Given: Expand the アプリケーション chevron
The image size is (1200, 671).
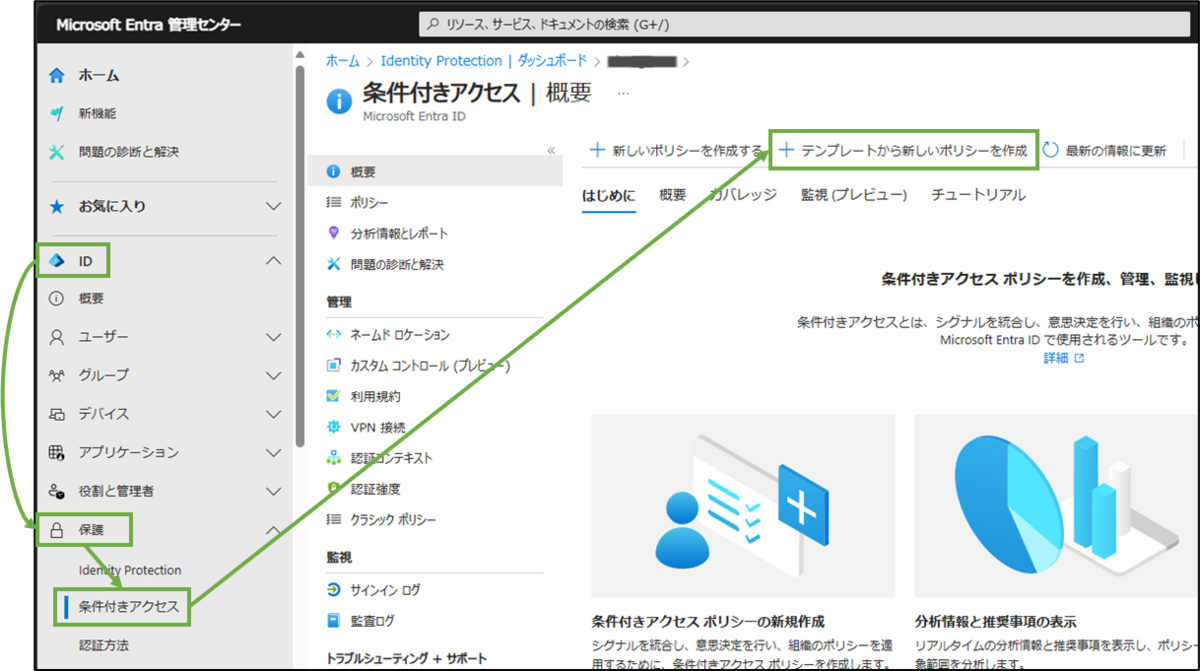Looking at the screenshot, I should [273, 452].
